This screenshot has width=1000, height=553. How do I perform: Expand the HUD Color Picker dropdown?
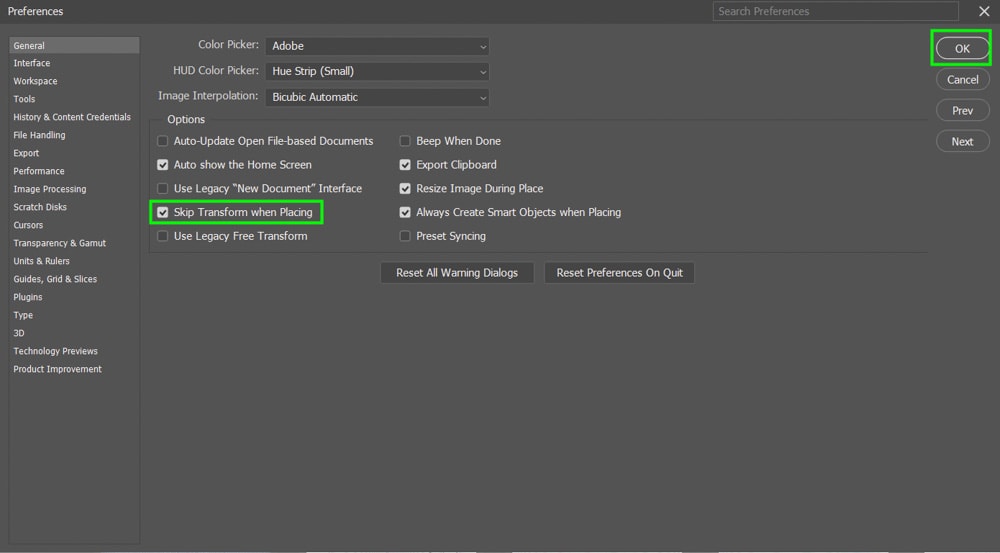pyautogui.click(x=378, y=71)
